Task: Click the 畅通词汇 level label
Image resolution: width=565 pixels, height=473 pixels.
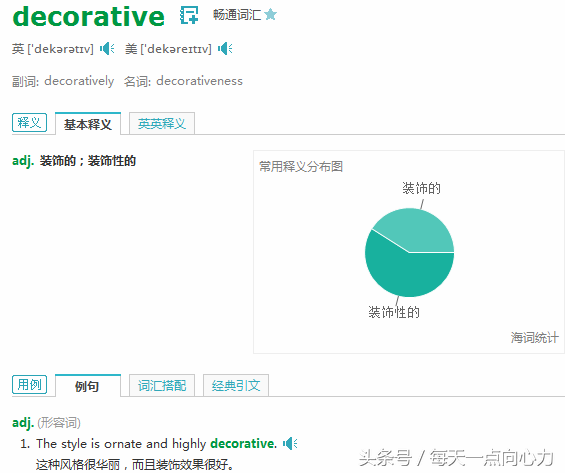Action: tap(237, 15)
